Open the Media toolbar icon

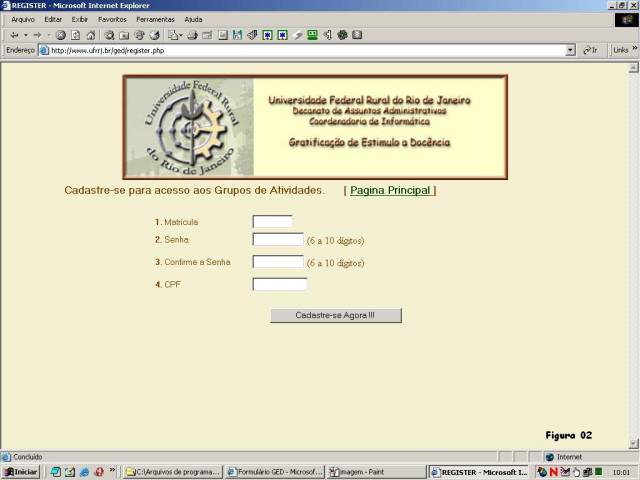pyautogui.click(x=139, y=35)
